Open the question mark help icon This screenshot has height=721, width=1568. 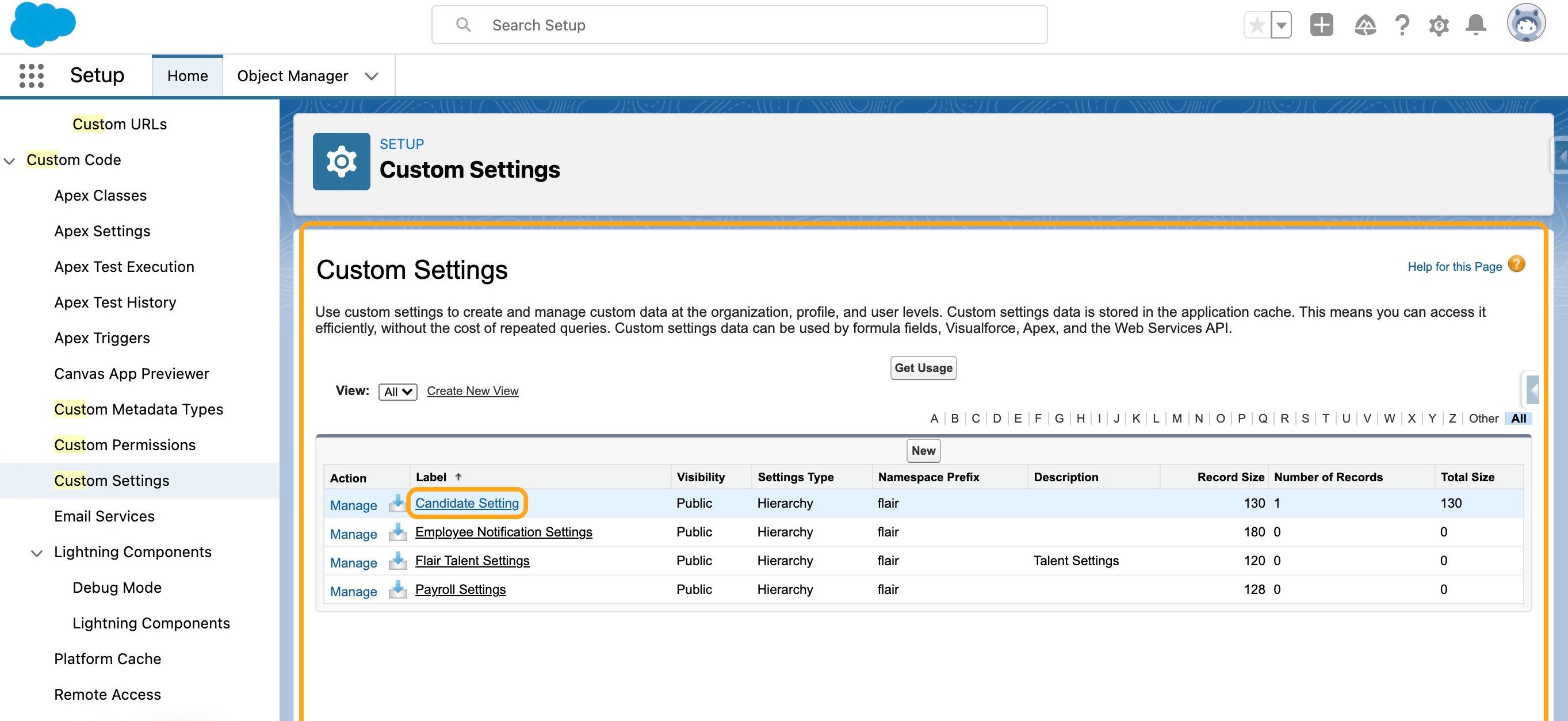click(1402, 25)
